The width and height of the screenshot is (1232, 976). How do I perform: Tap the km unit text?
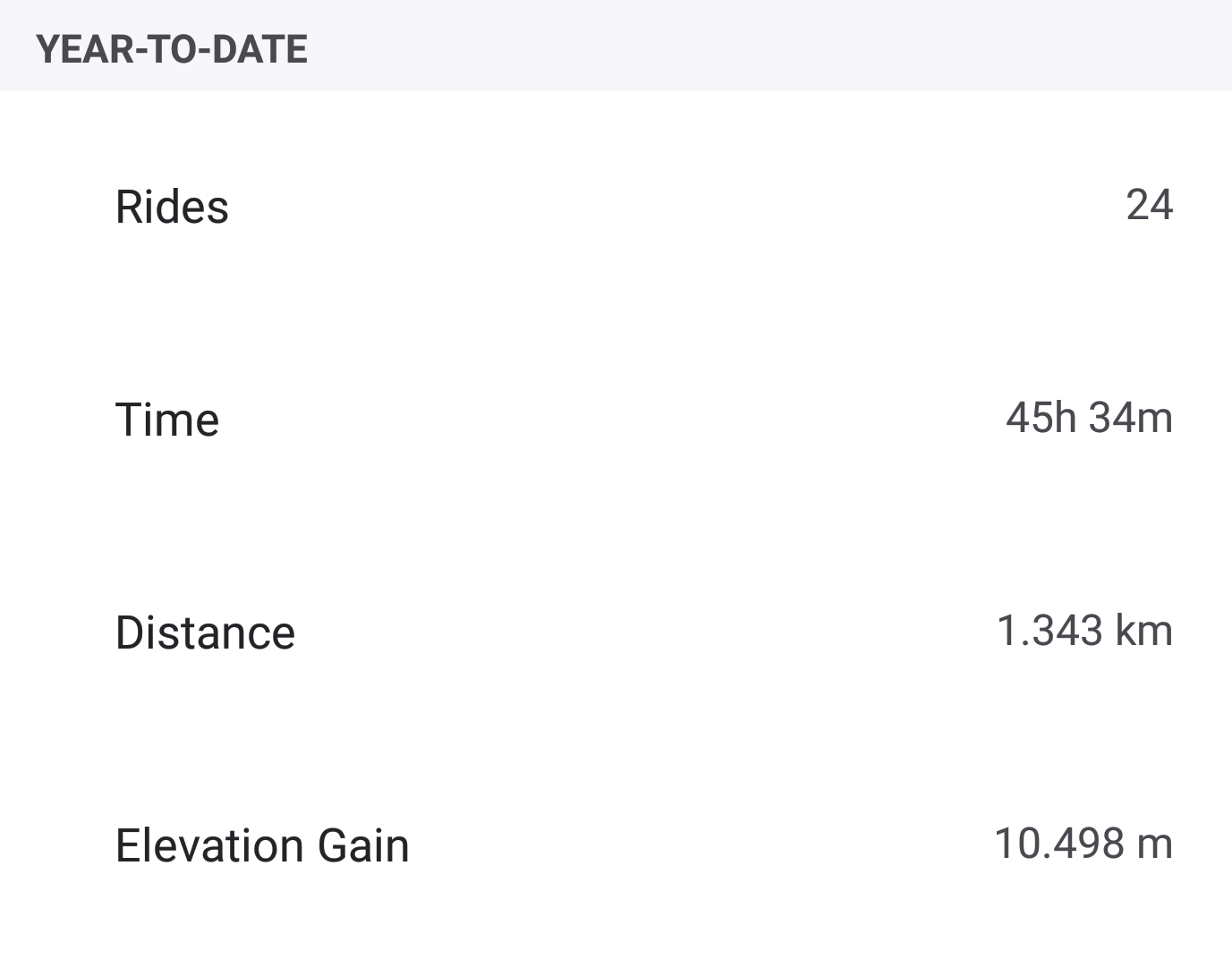(x=1144, y=631)
